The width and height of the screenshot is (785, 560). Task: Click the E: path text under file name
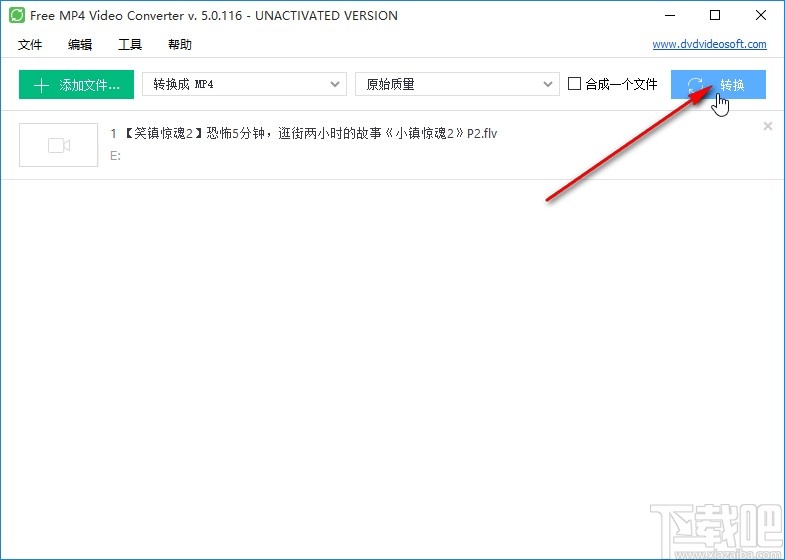[x=116, y=156]
